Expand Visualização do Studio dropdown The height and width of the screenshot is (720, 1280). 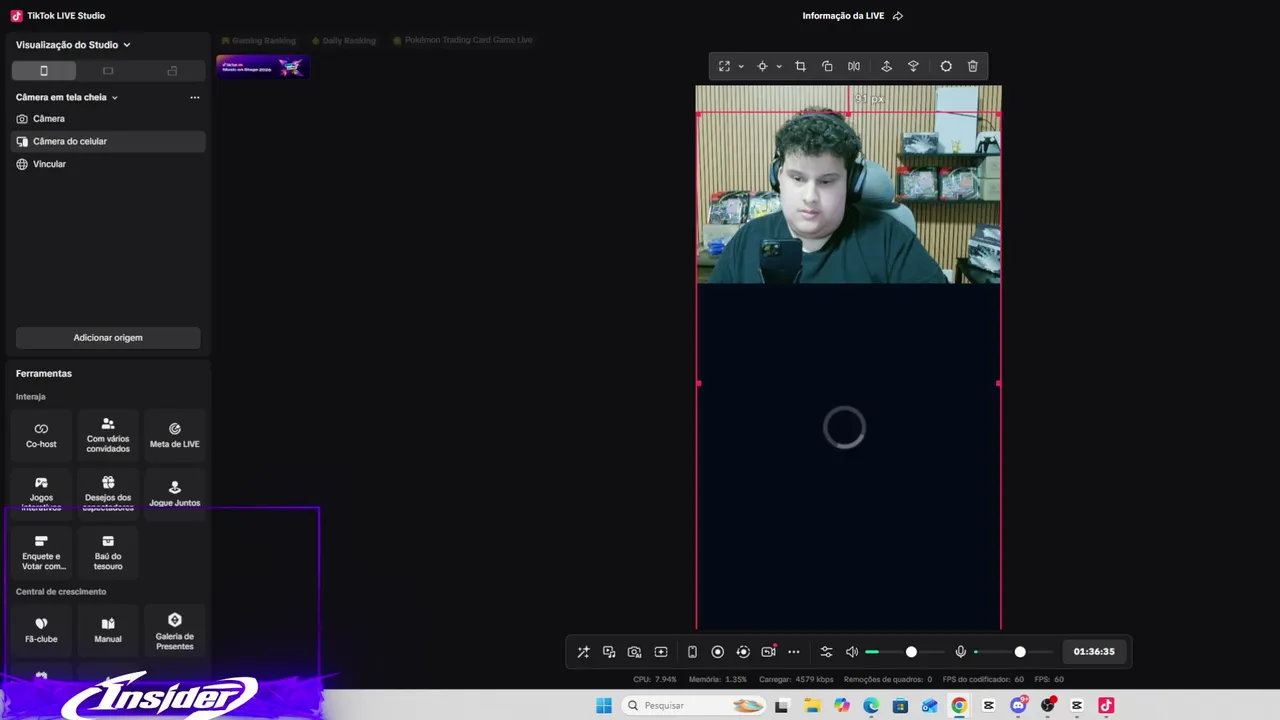tap(73, 45)
